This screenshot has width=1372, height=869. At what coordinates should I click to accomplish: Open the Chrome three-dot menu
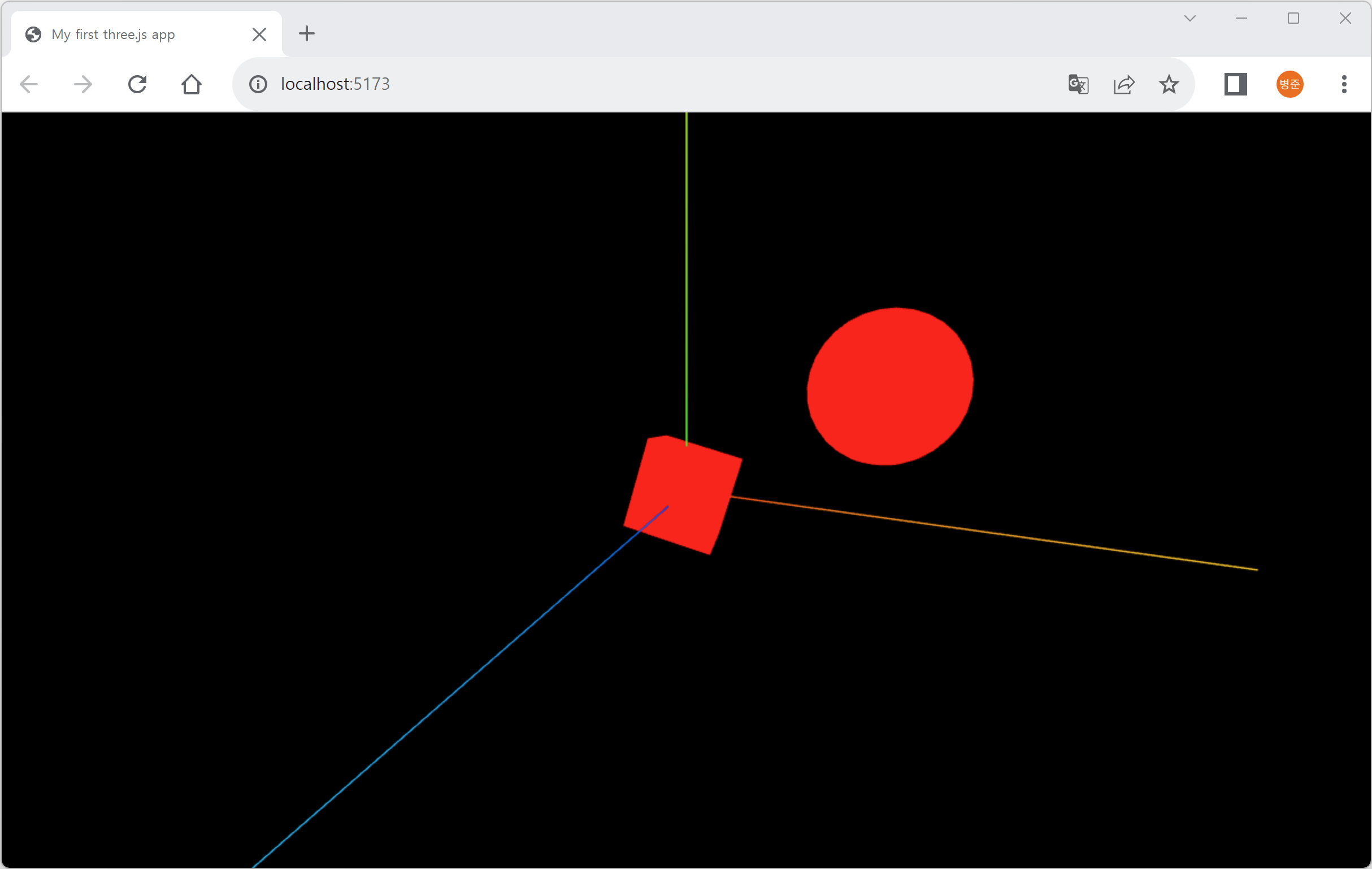(x=1344, y=84)
